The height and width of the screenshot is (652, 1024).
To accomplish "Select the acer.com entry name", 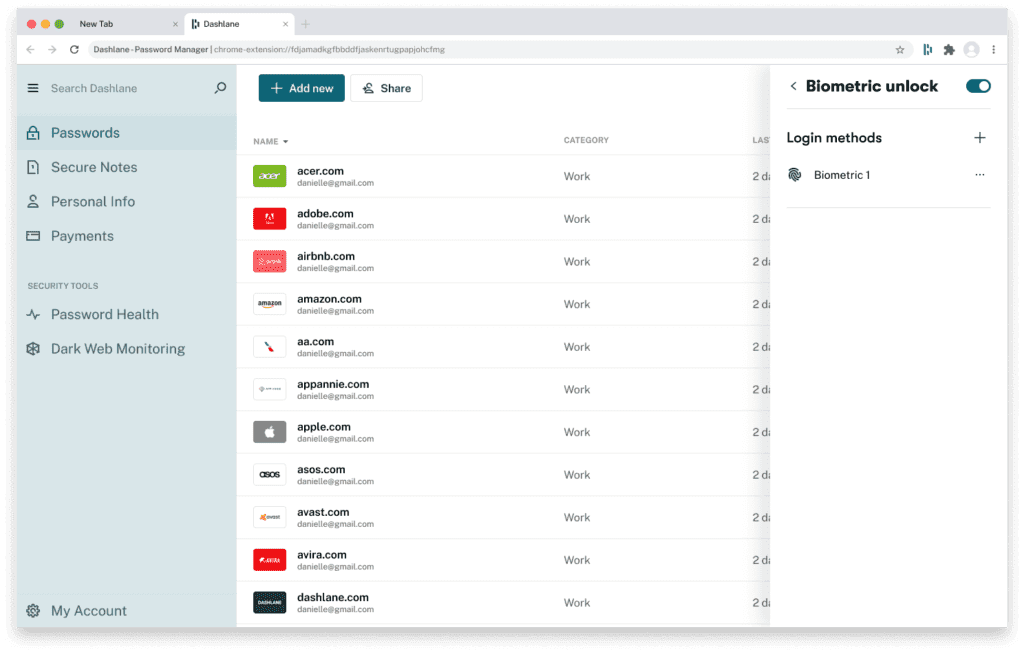I will click(x=320, y=171).
